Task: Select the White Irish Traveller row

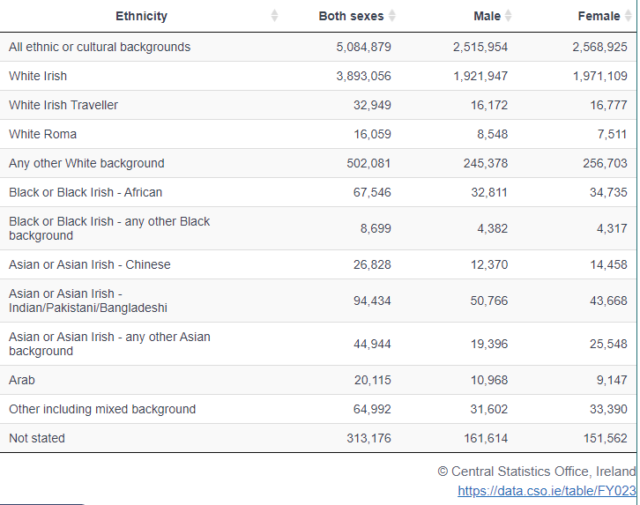Action: (x=63, y=105)
